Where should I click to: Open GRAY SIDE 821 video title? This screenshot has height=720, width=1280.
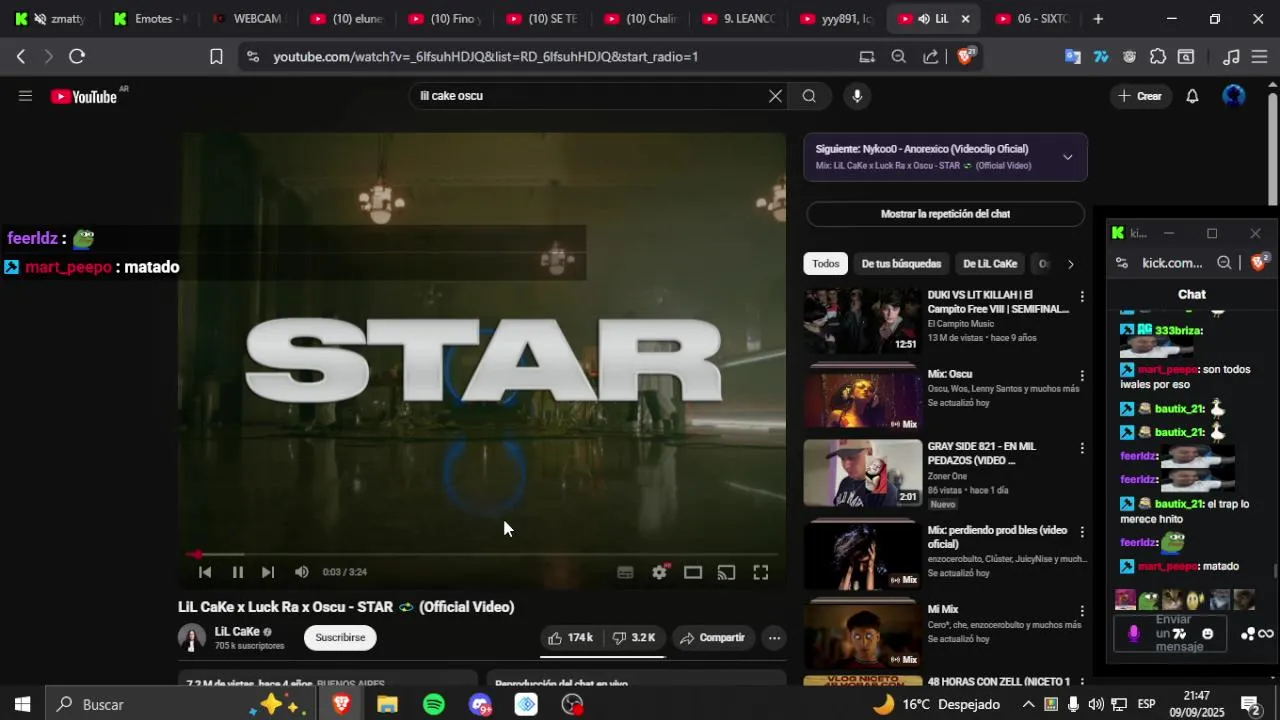pyautogui.click(x=981, y=453)
